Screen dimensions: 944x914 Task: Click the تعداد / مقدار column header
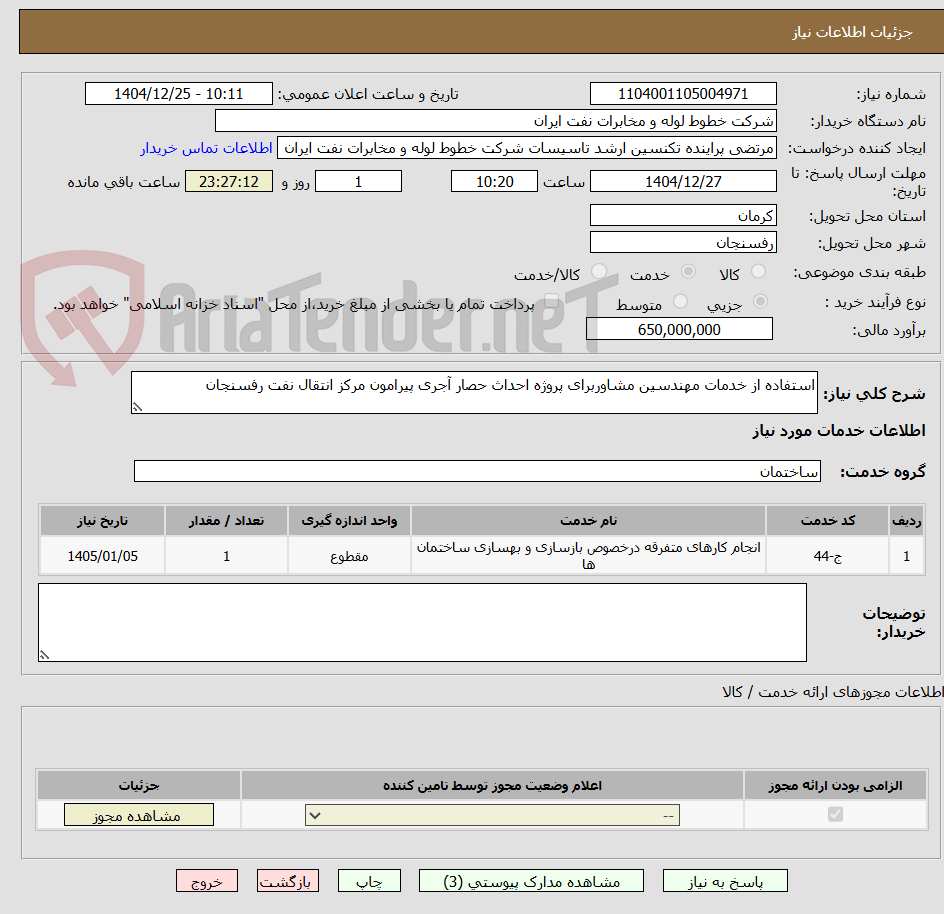tap(226, 521)
